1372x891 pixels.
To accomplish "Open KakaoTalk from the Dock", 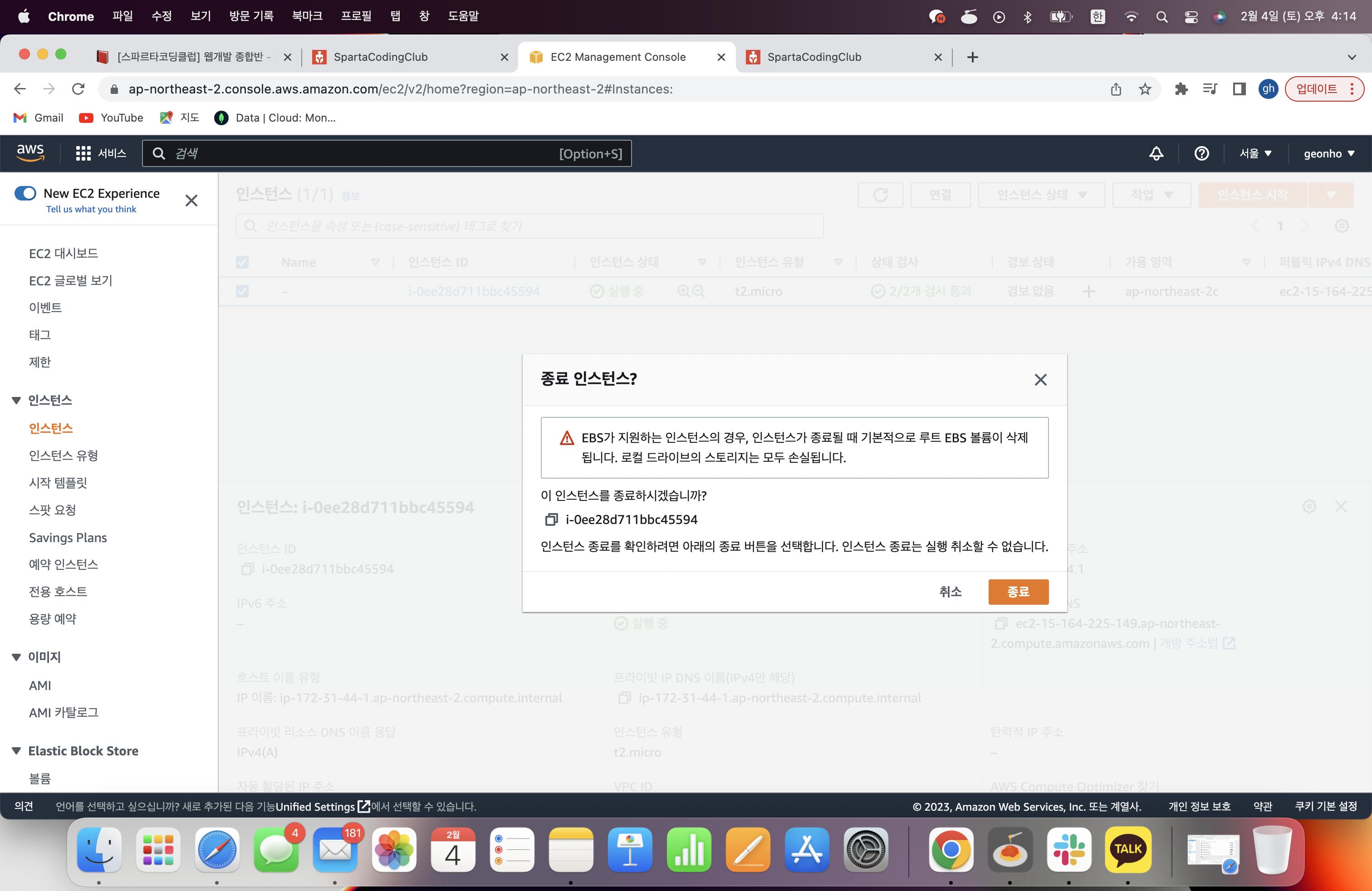I will (1127, 850).
